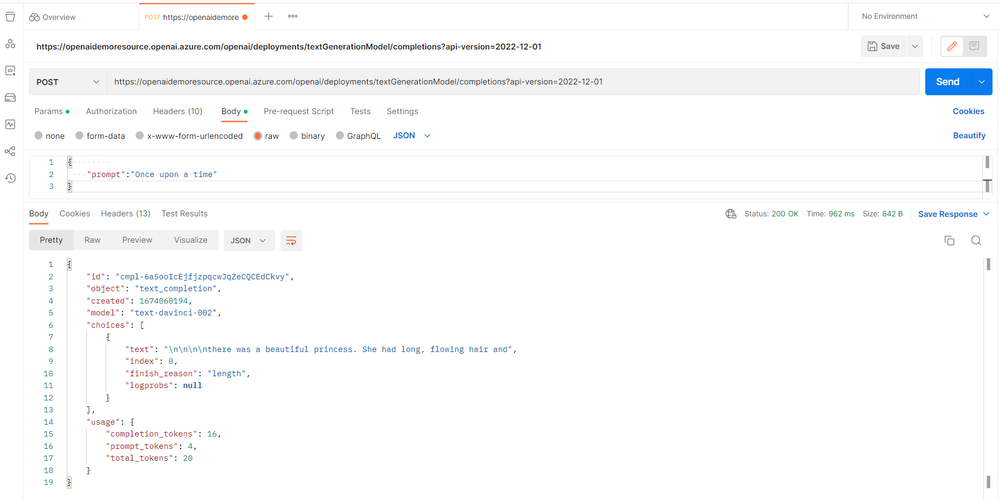Image resolution: width=999 pixels, height=500 pixels.
Task: Click the blue Send button
Action: coord(947,82)
